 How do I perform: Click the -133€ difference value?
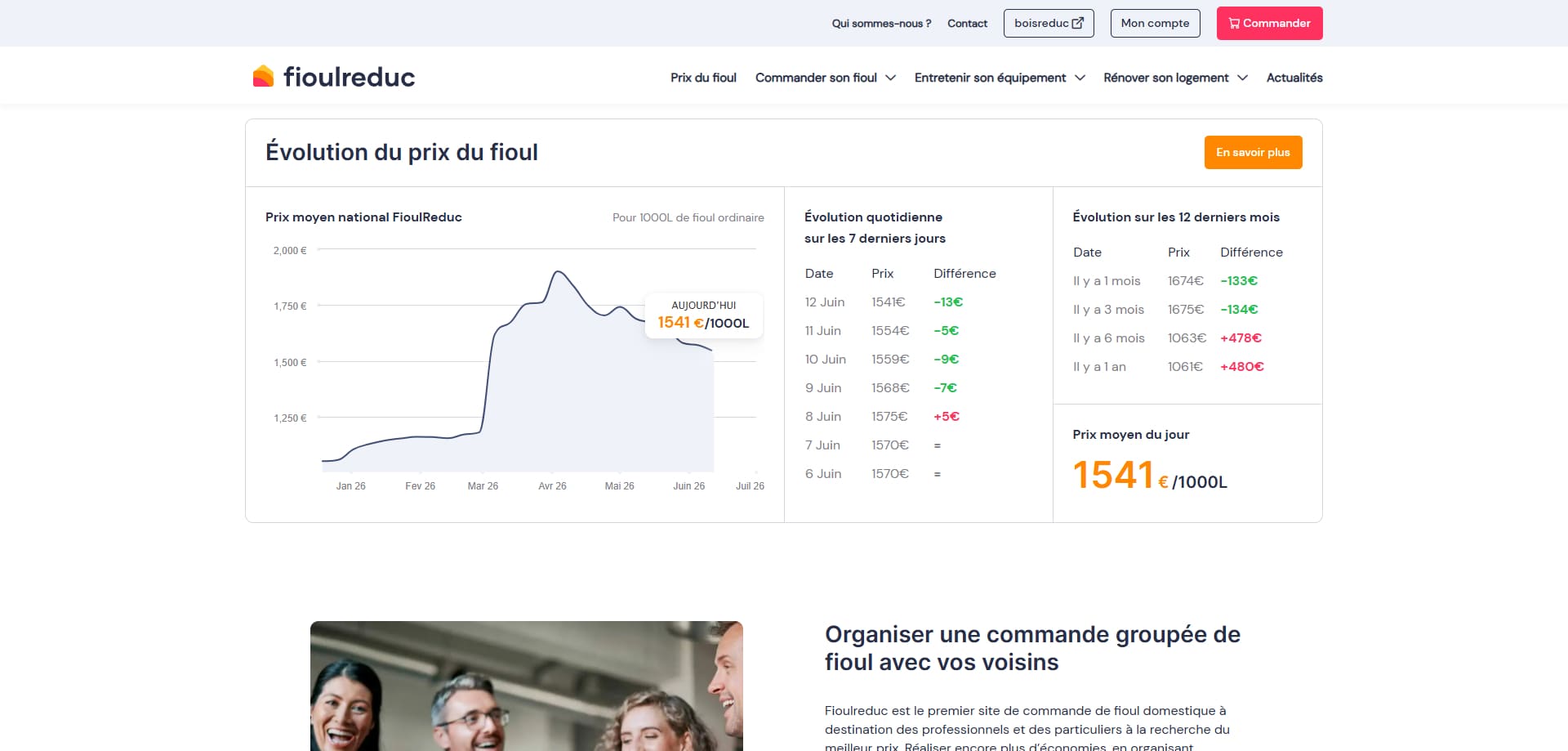point(1239,281)
